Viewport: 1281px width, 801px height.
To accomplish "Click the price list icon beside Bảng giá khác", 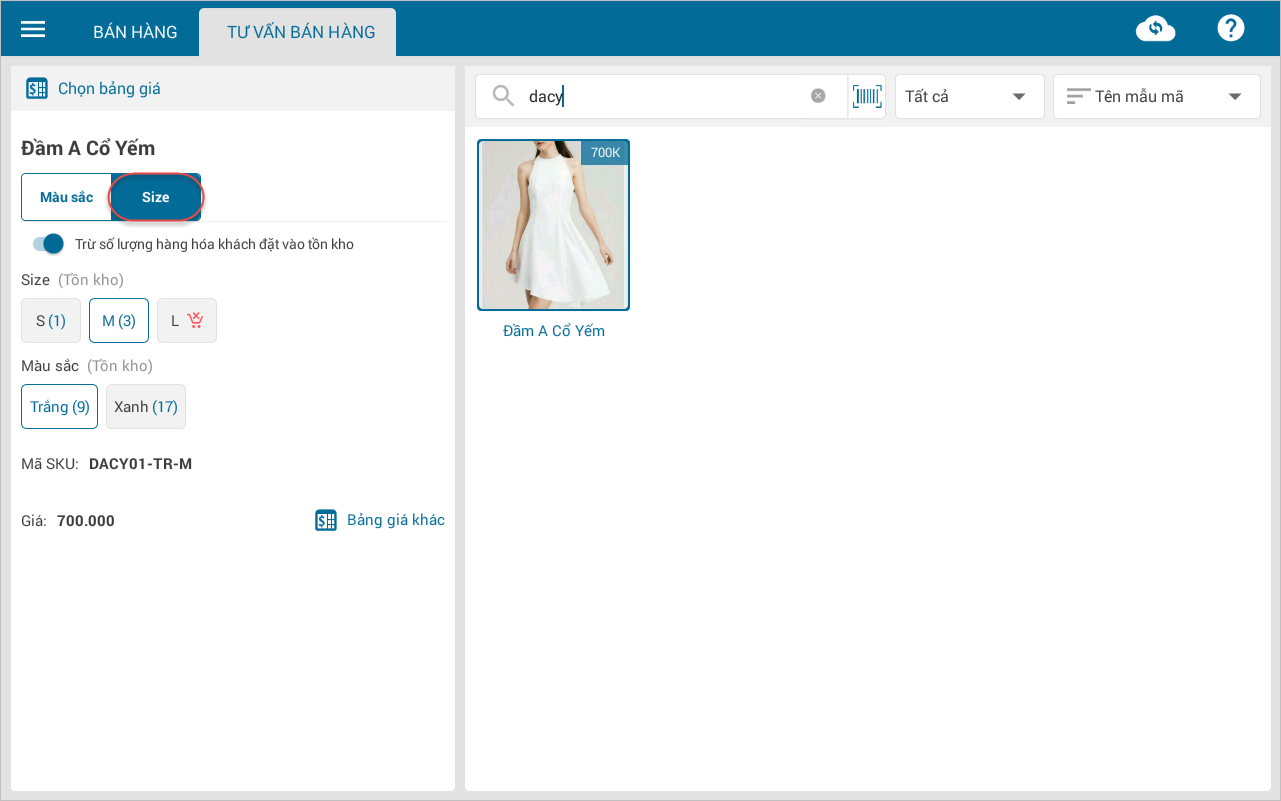I will click(x=326, y=520).
